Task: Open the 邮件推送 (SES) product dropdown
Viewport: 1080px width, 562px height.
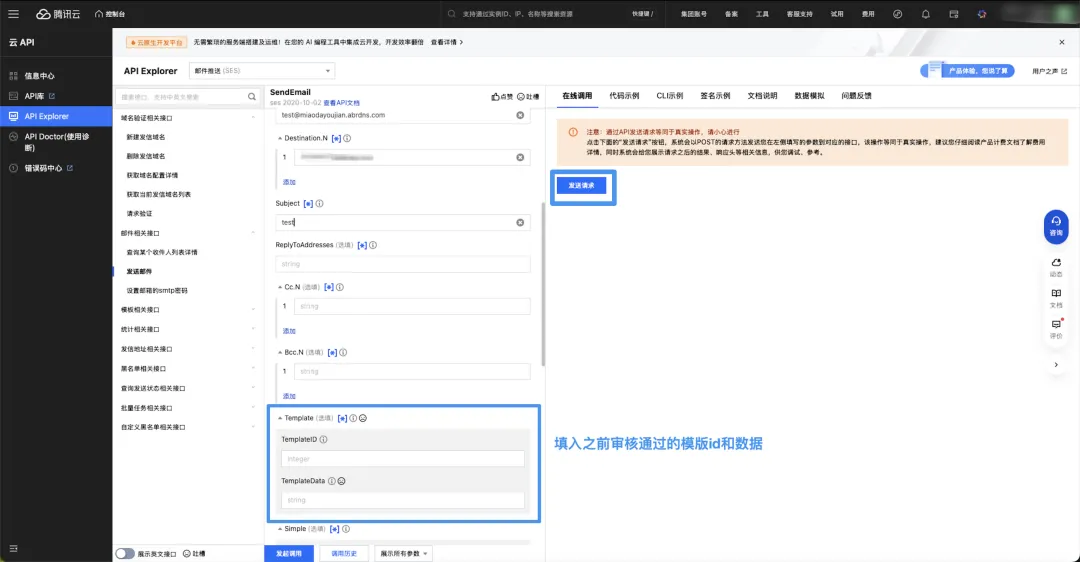Action: pos(262,71)
